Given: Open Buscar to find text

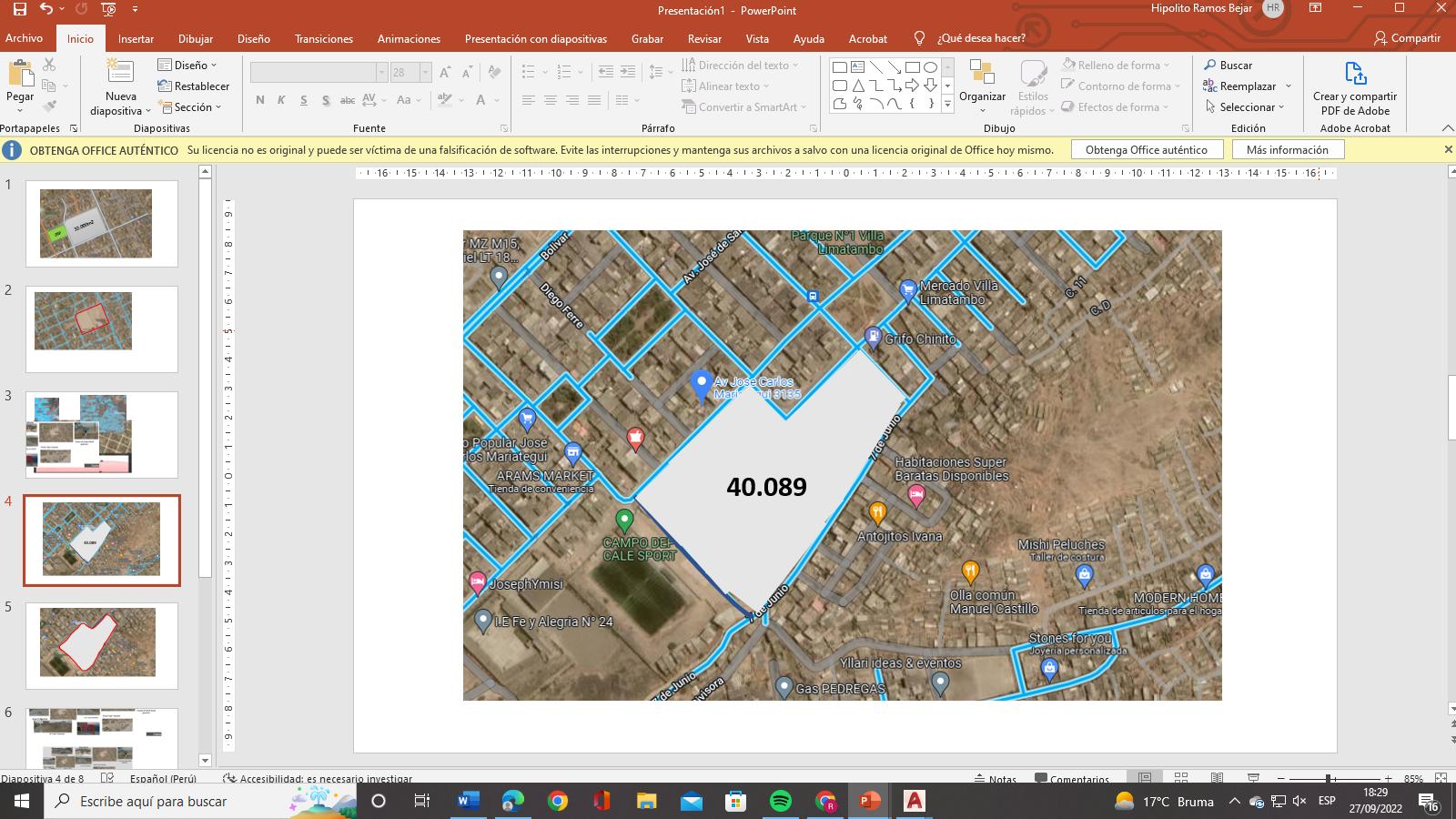Looking at the screenshot, I should click(1228, 66).
